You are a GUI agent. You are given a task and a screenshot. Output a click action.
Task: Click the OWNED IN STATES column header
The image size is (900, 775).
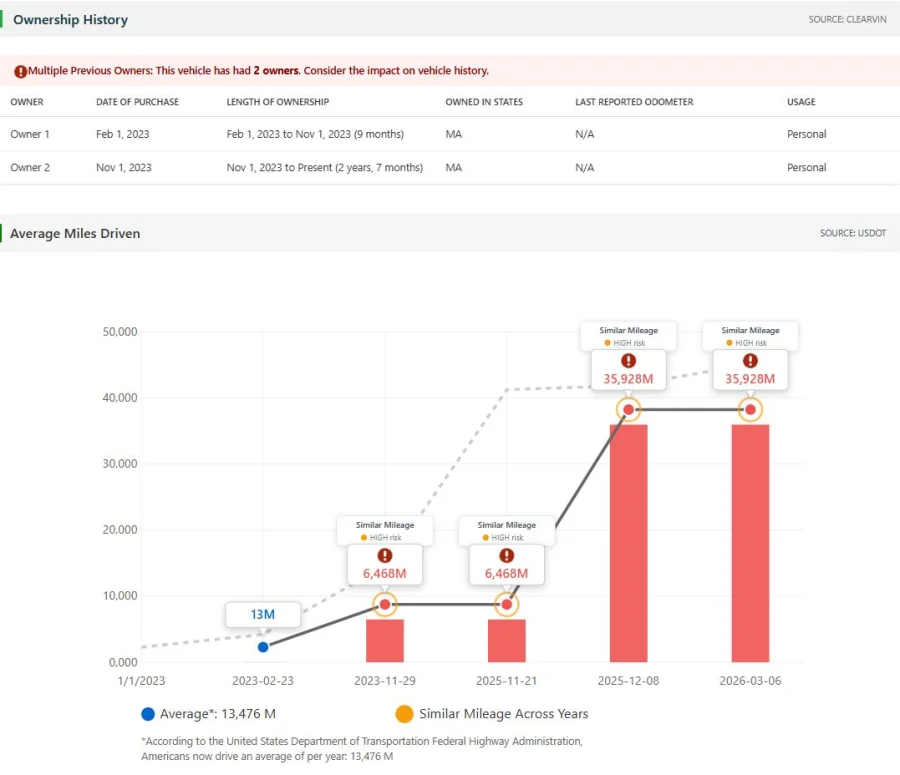[484, 102]
